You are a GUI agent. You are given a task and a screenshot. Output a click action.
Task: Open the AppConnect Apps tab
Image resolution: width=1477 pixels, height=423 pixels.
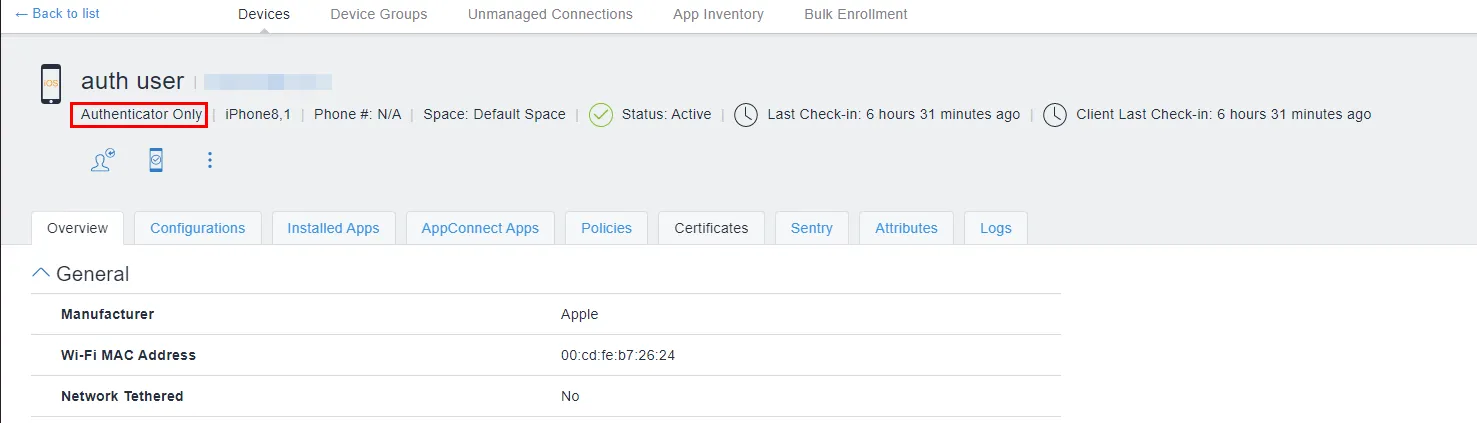480,228
